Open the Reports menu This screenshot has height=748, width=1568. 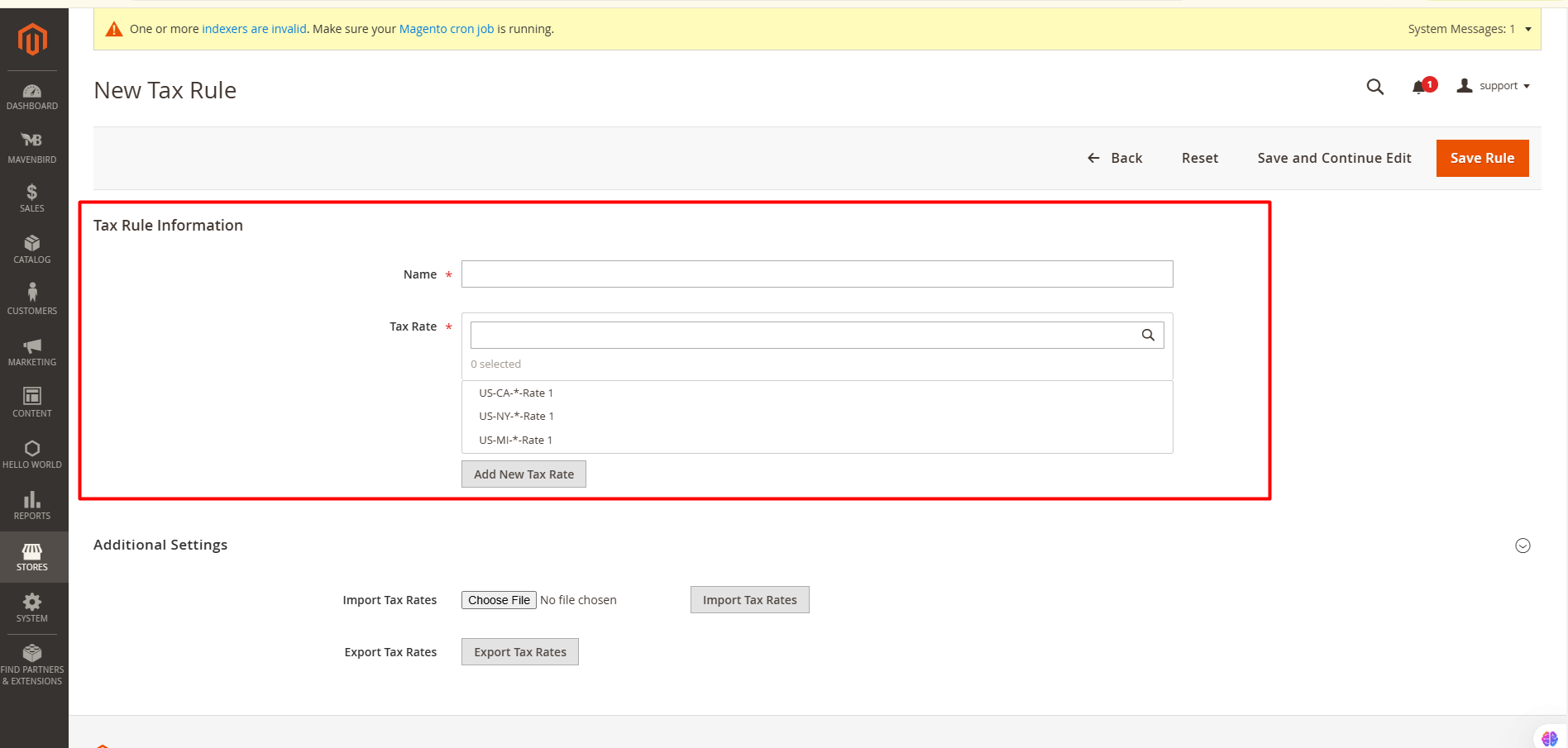click(x=32, y=506)
